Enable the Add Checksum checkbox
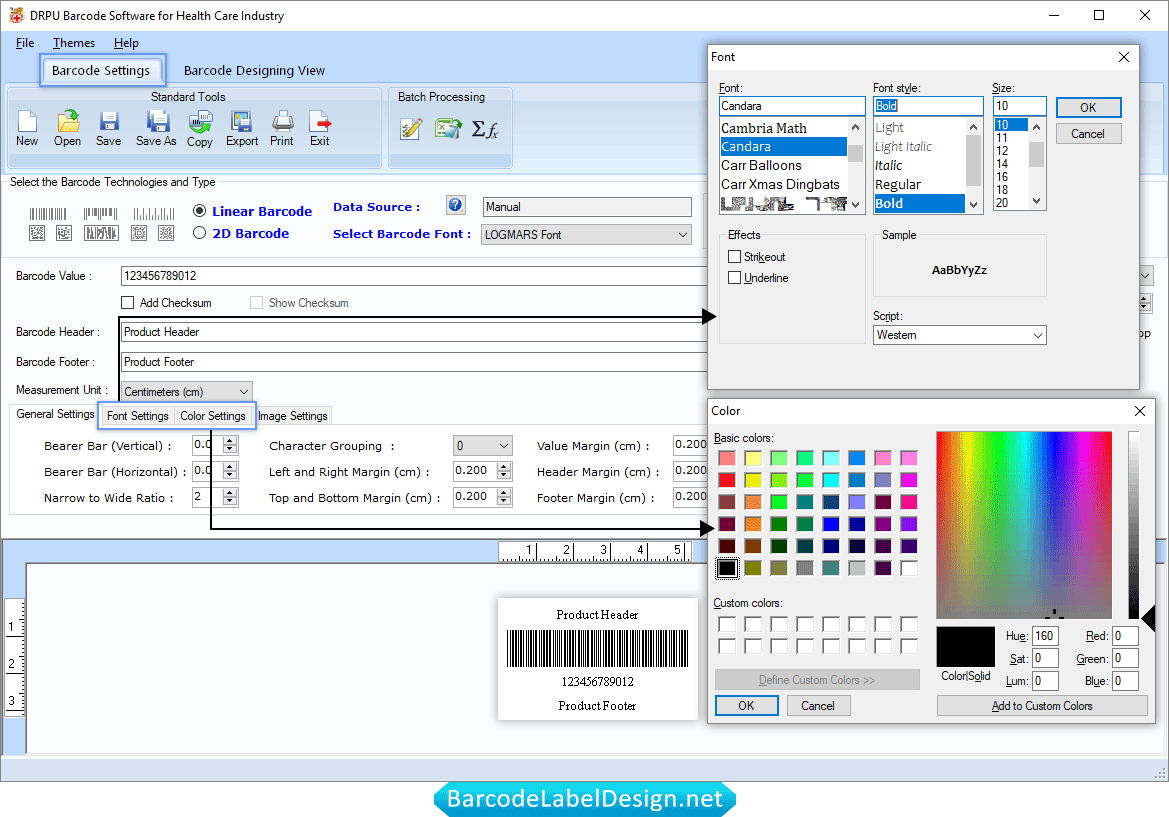 point(127,303)
